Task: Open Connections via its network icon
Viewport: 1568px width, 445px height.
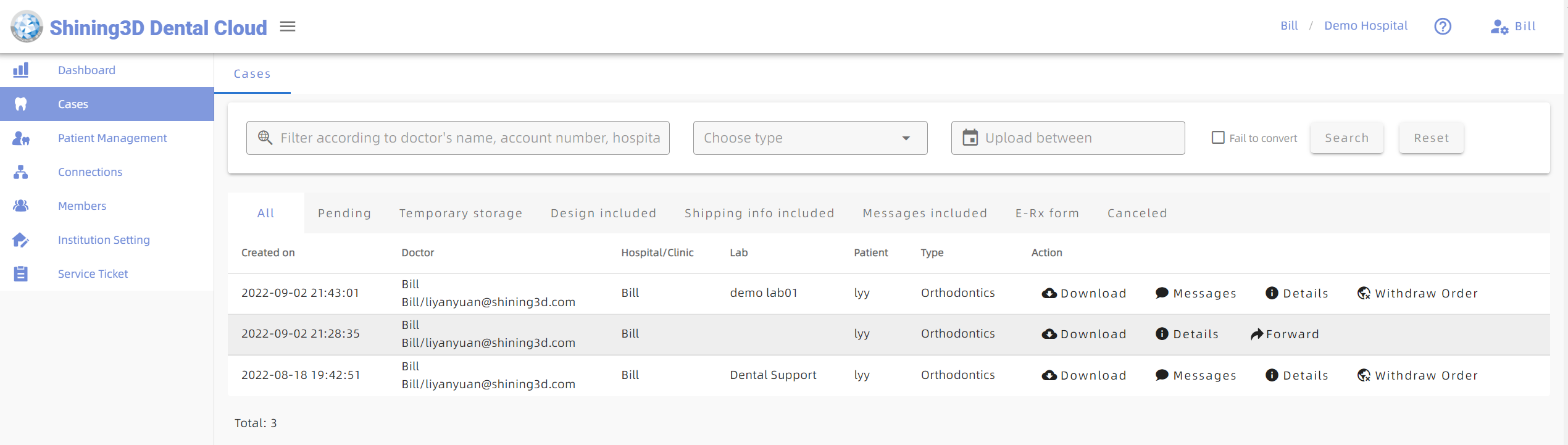Action: tap(21, 172)
